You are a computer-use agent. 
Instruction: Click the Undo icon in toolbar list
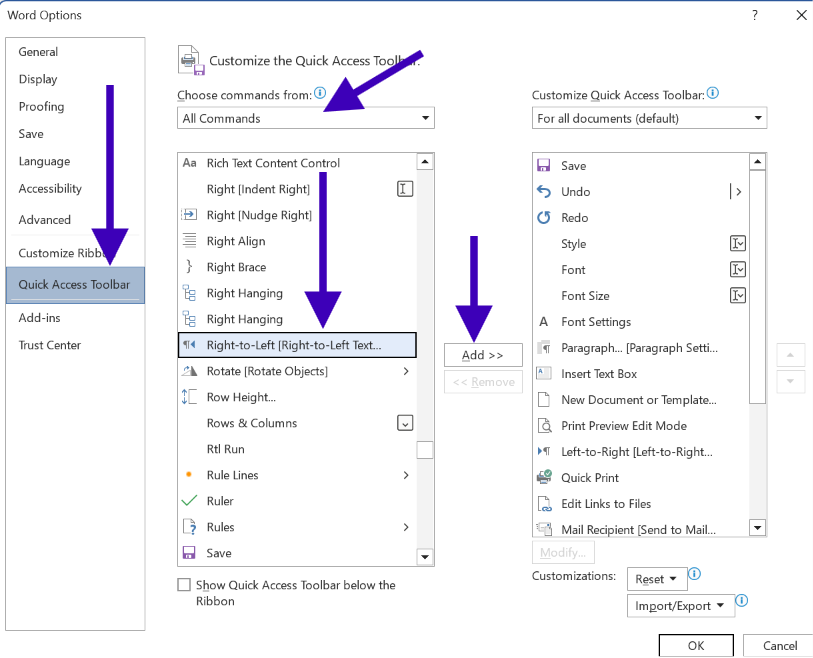tap(543, 191)
